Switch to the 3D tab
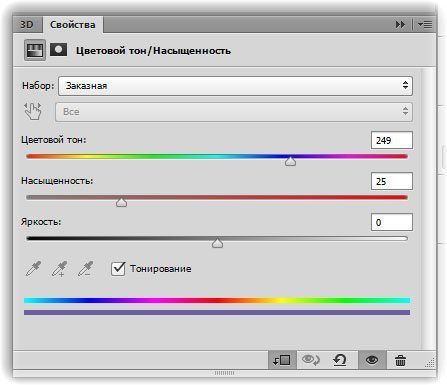 click(x=27, y=24)
